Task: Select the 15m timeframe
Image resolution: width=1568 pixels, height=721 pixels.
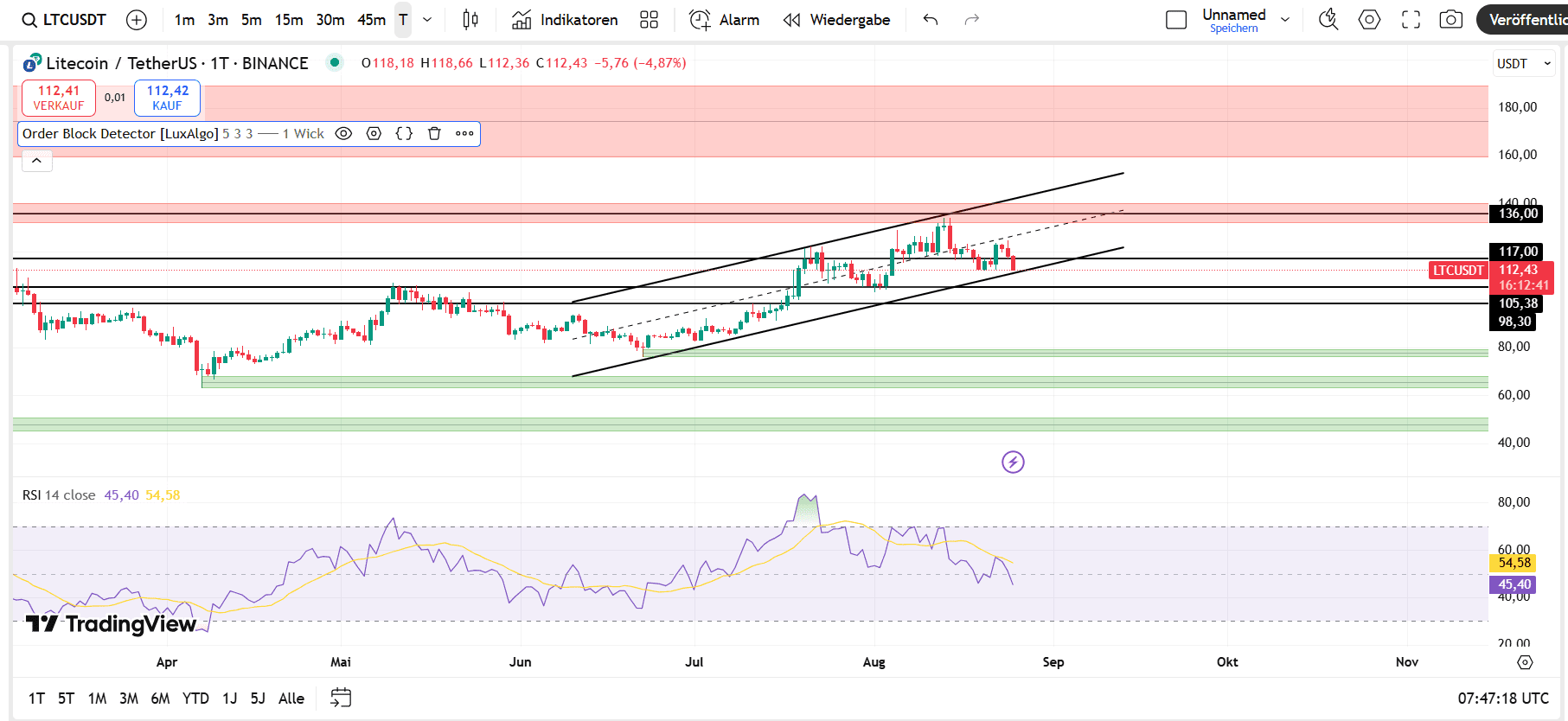Action: (289, 20)
